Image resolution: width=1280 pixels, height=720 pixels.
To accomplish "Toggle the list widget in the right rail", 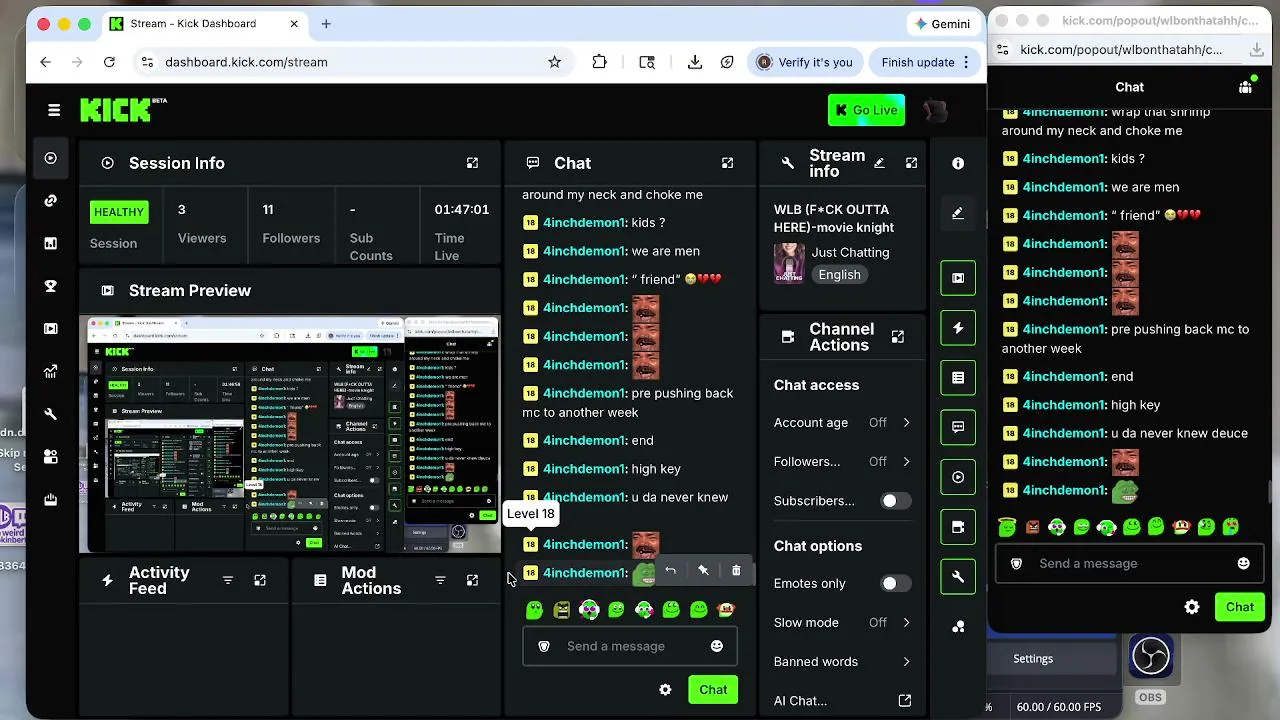I will click(x=958, y=378).
